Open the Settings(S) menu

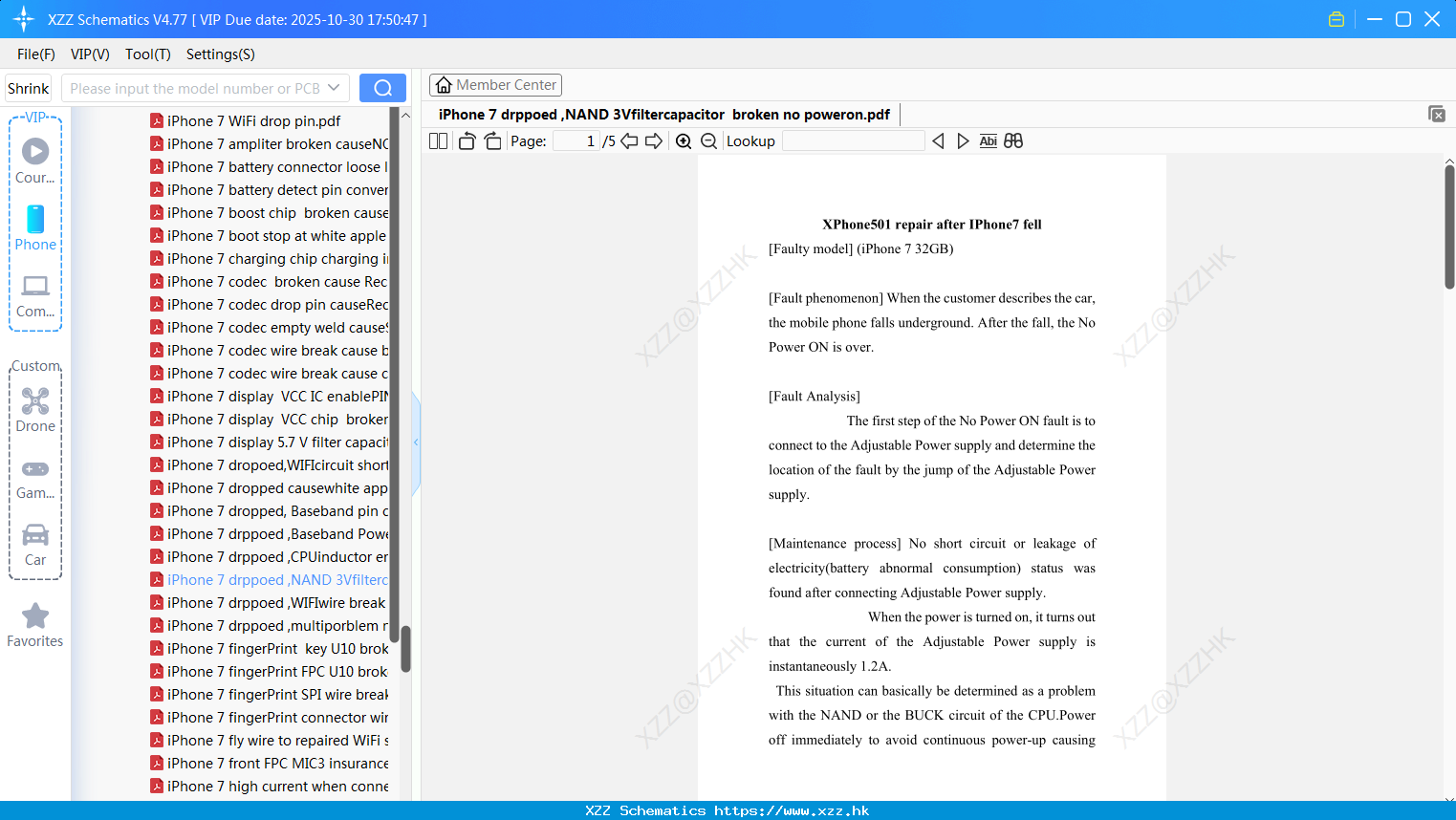pos(221,54)
